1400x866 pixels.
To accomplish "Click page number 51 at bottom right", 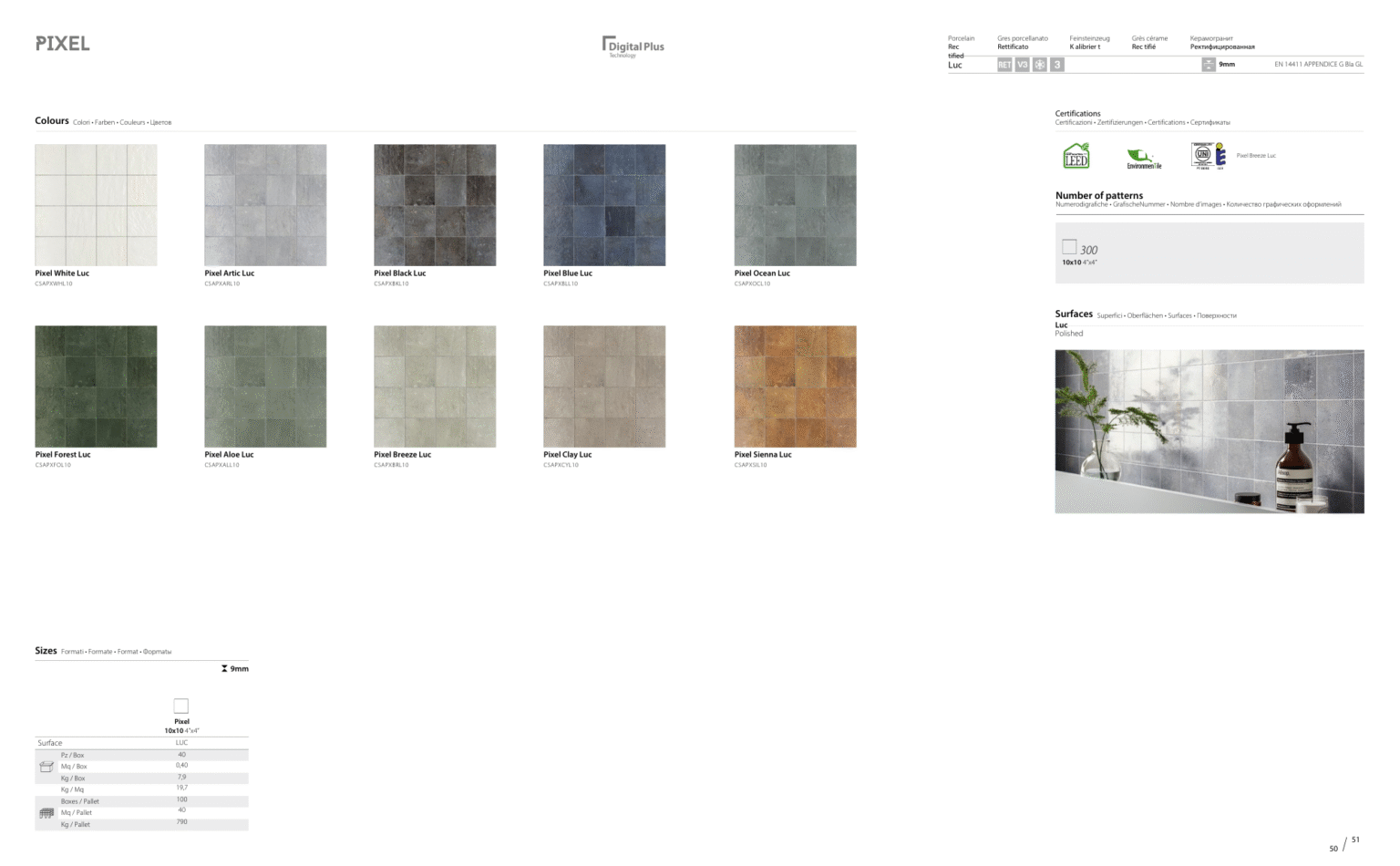I will (x=1355, y=839).
